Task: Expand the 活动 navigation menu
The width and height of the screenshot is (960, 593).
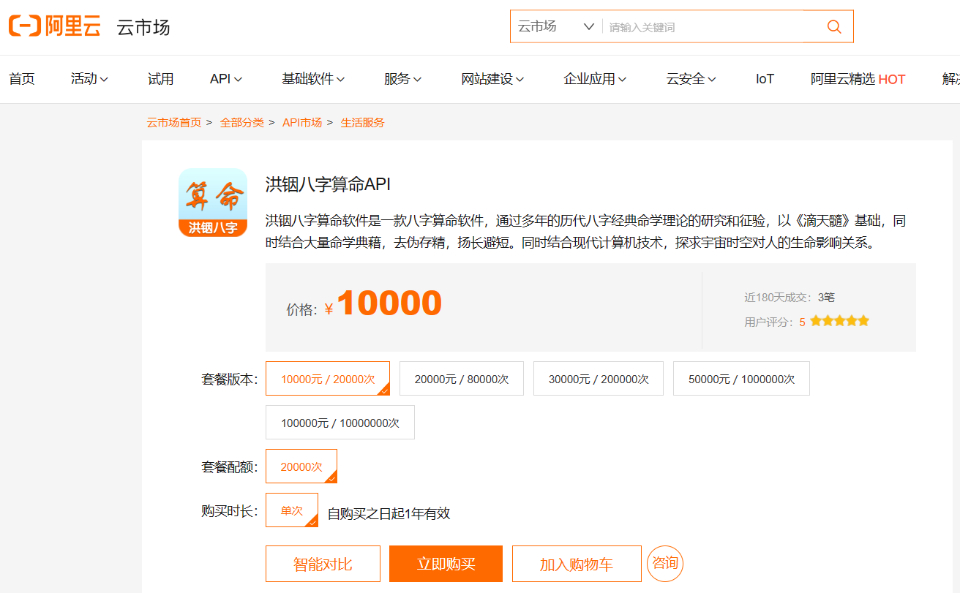Action: coord(89,79)
